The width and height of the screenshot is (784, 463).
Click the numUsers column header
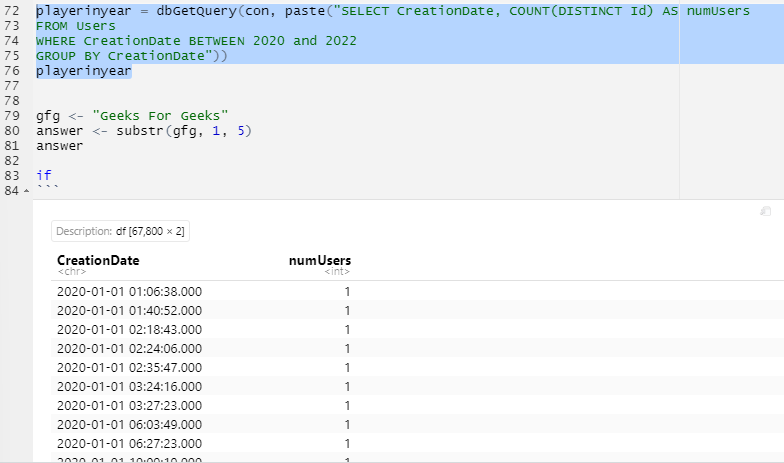coord(320,260)
